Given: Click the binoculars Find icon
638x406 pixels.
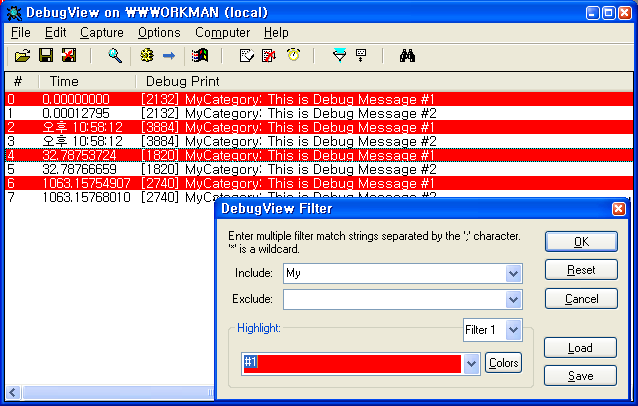Looking at the screenshot, I should click(x=407, y=55).
